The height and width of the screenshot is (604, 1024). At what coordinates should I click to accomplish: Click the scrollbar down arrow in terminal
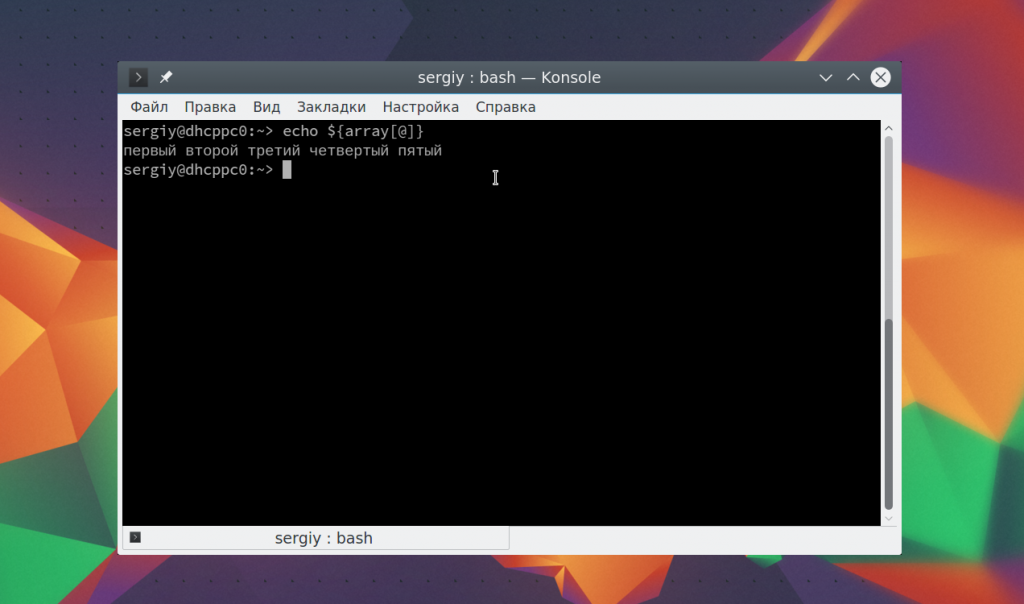pyautogui.click(x=888, y=518)
